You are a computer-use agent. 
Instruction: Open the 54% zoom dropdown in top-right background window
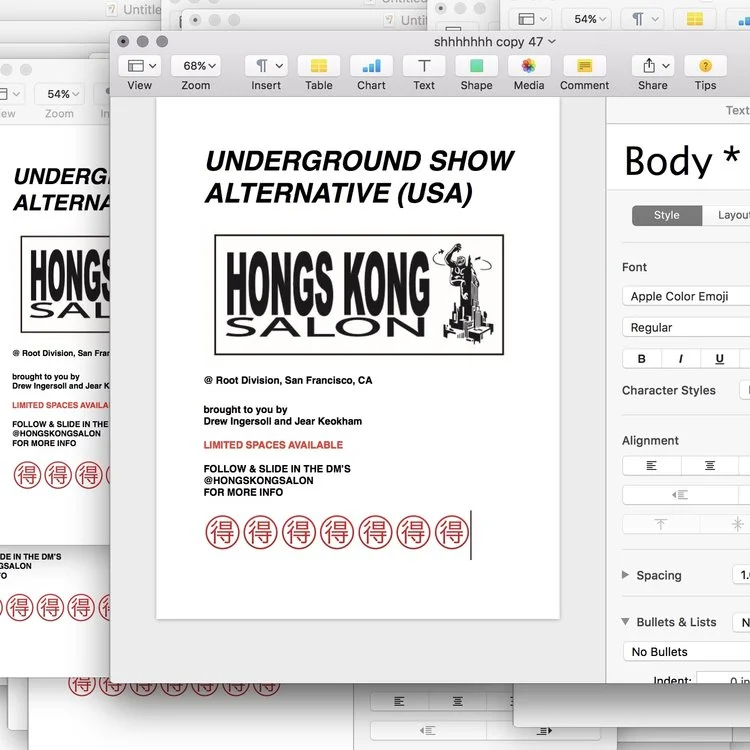(586, 19)
